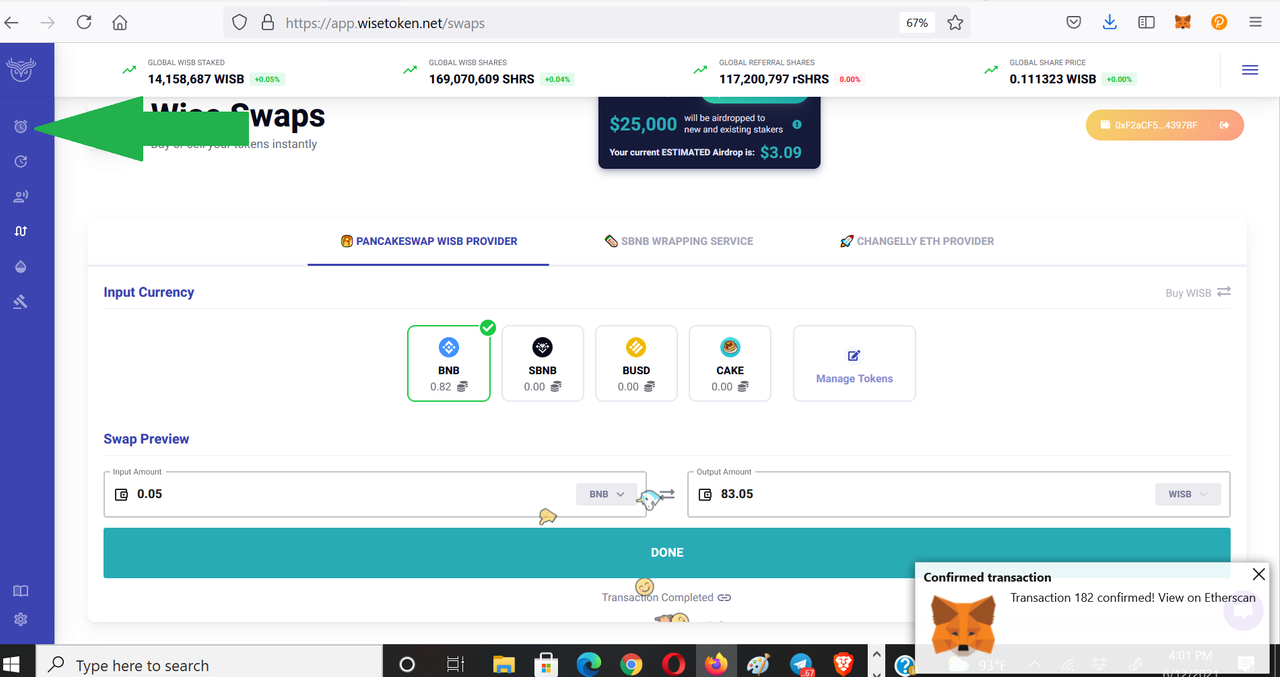Viewport: 1280px width, 677px height.
Task: Open the book documentation sidebar icon
Action: pos(20,592)
